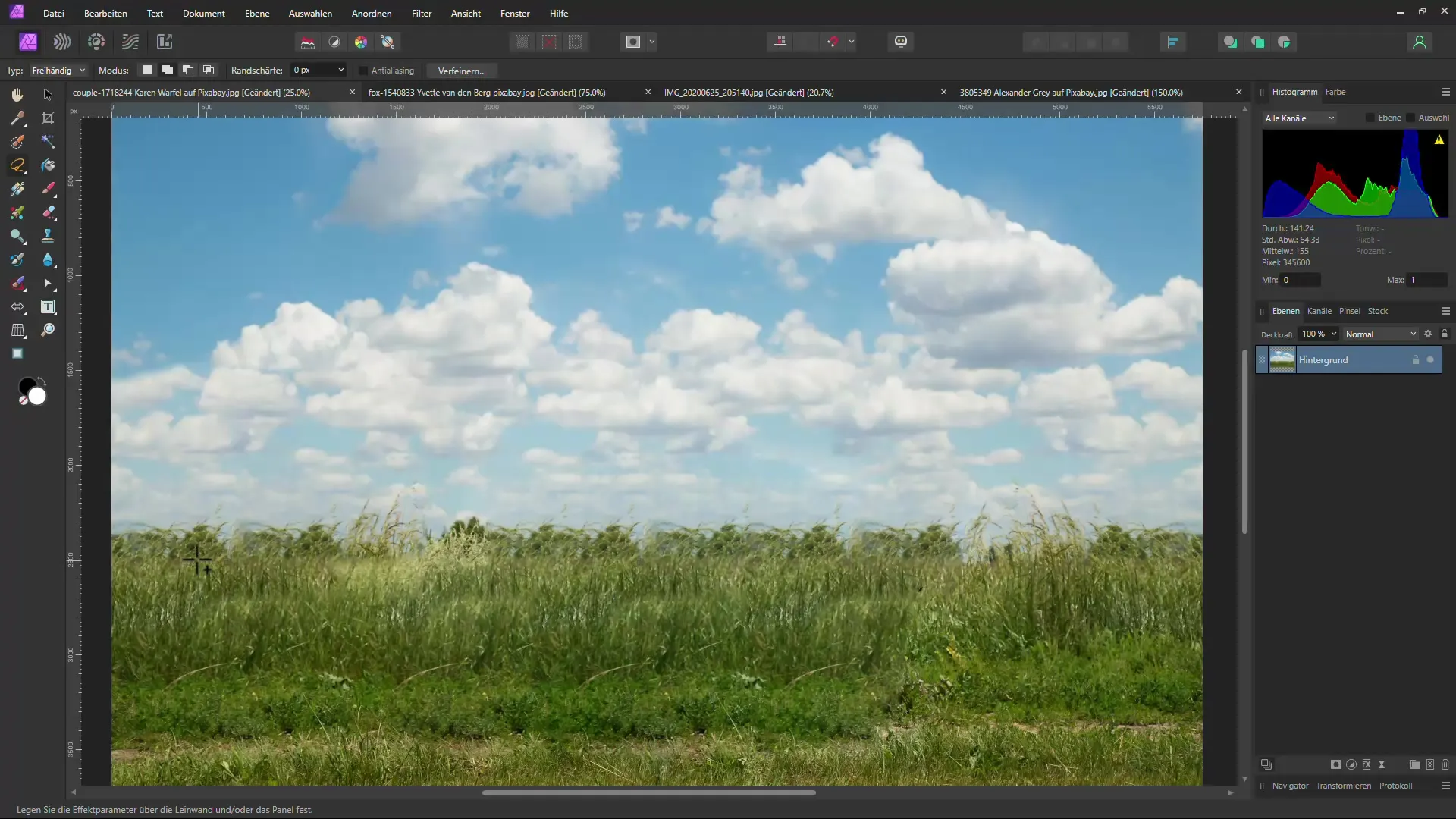This screenshot has height=819, width=1456.
Task: Toggle the lock on Hintergrund layer
Action: [1415, 359]
